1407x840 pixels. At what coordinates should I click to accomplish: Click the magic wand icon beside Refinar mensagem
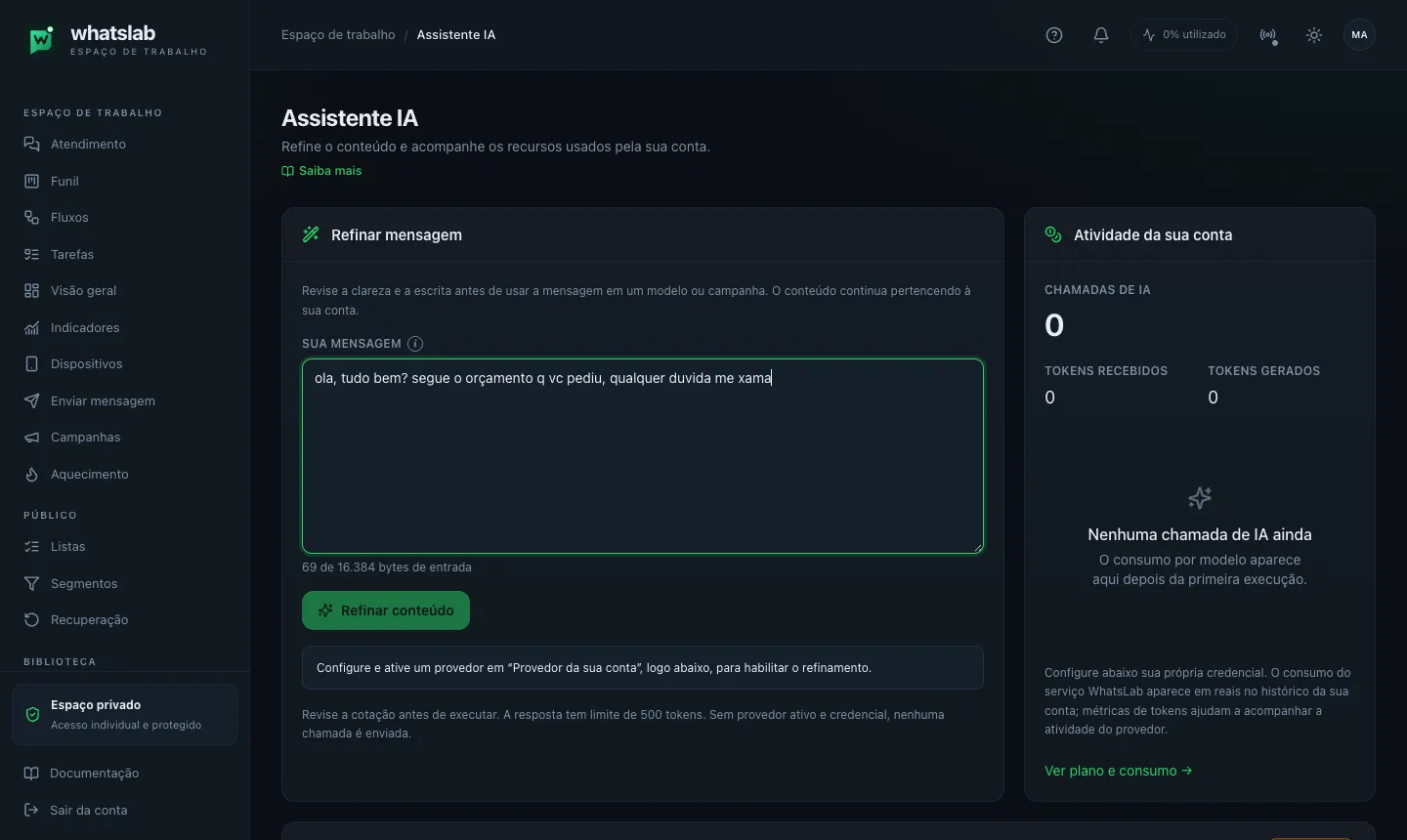(x=311, y=234)
